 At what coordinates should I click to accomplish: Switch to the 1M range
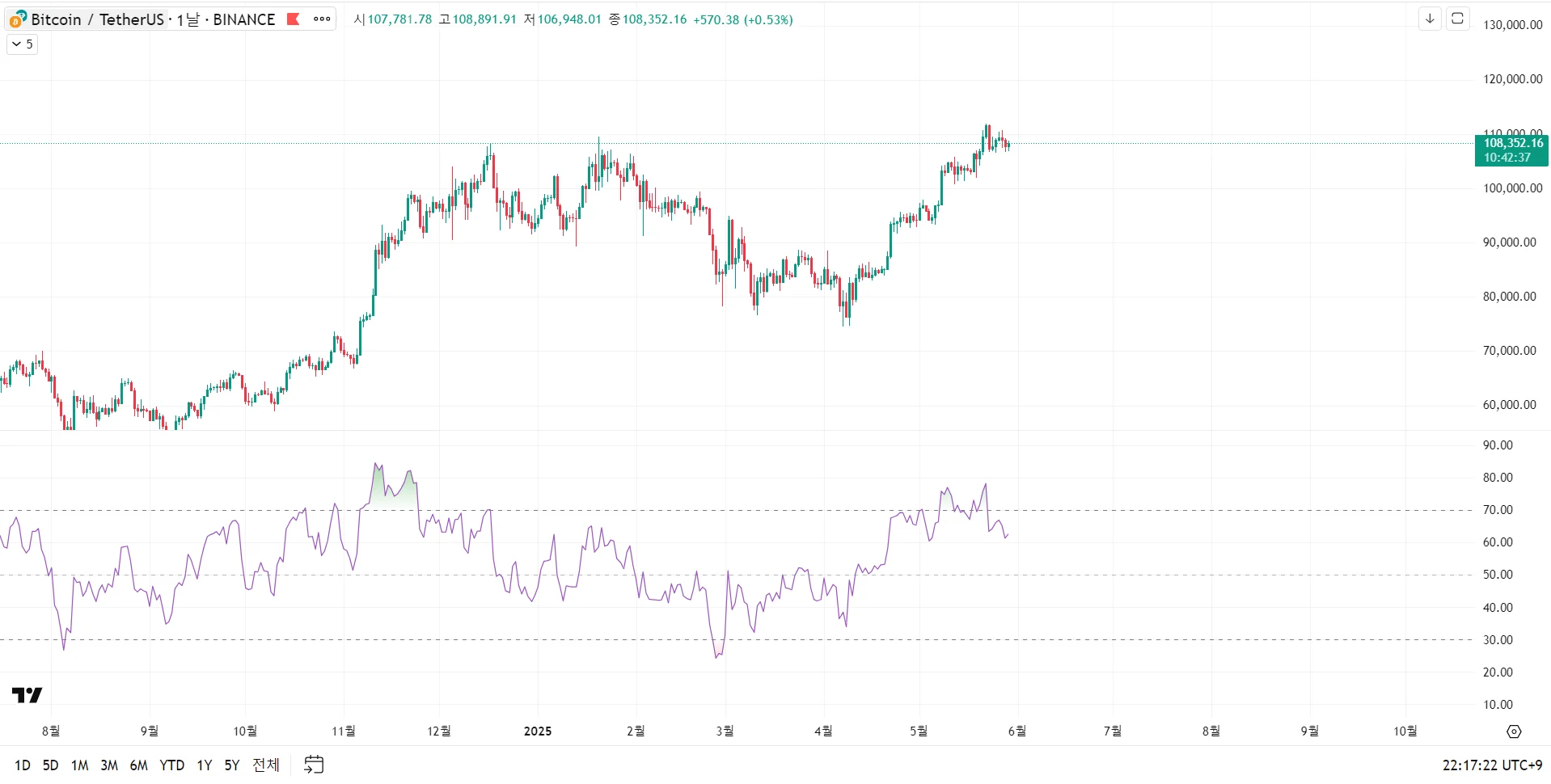79,765
